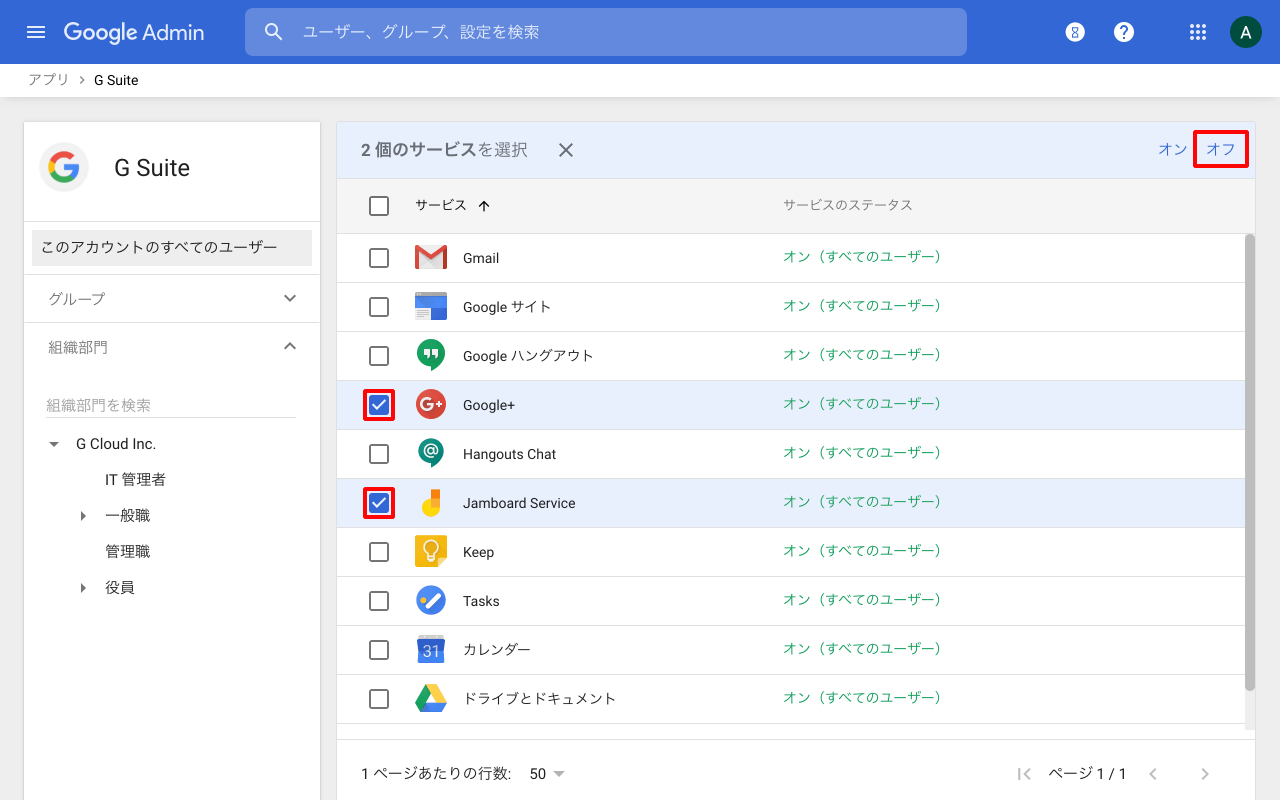Toggle the select-all services checkbox

coord(379,206)
